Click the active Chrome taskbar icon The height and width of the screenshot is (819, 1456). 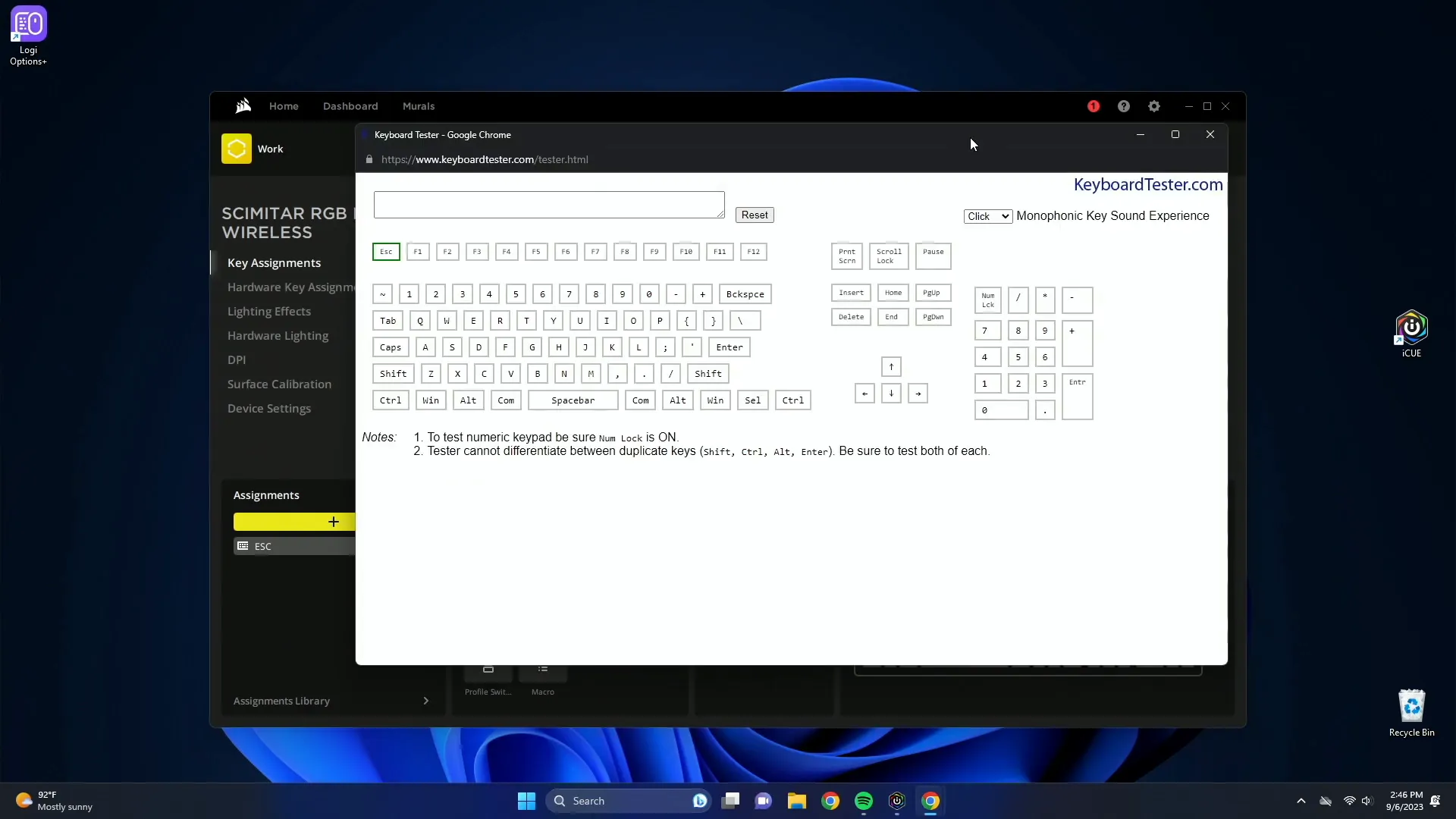click(x=930, y=801)
